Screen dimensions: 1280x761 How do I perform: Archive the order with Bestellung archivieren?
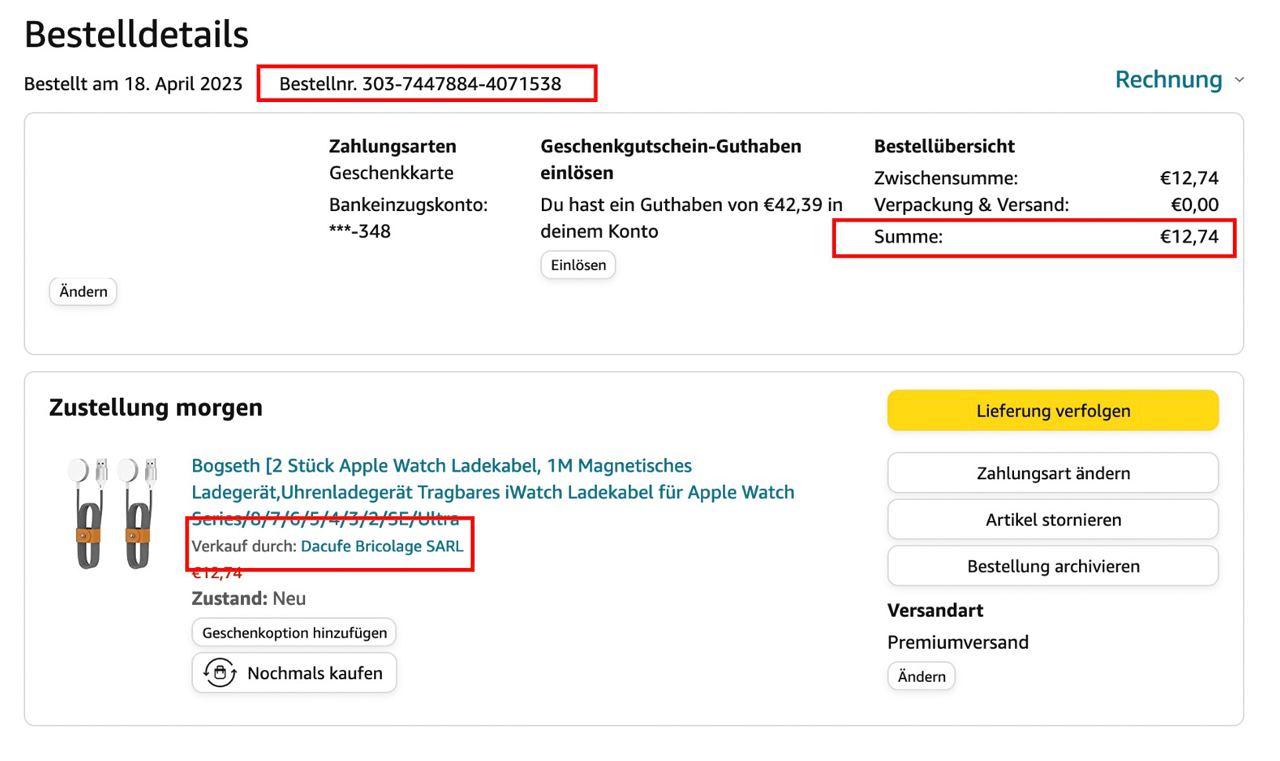pos(1052,566)
